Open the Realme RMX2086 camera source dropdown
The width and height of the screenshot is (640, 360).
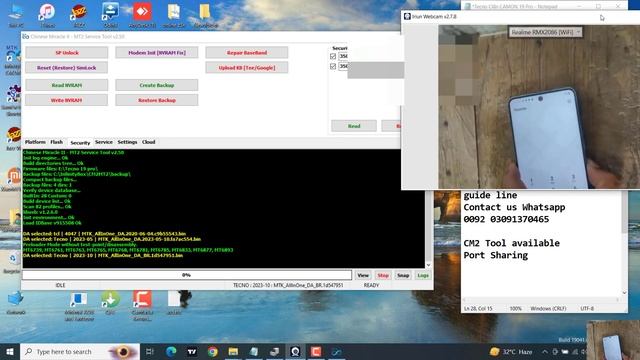pyautogui.click(x=545, y=32)
